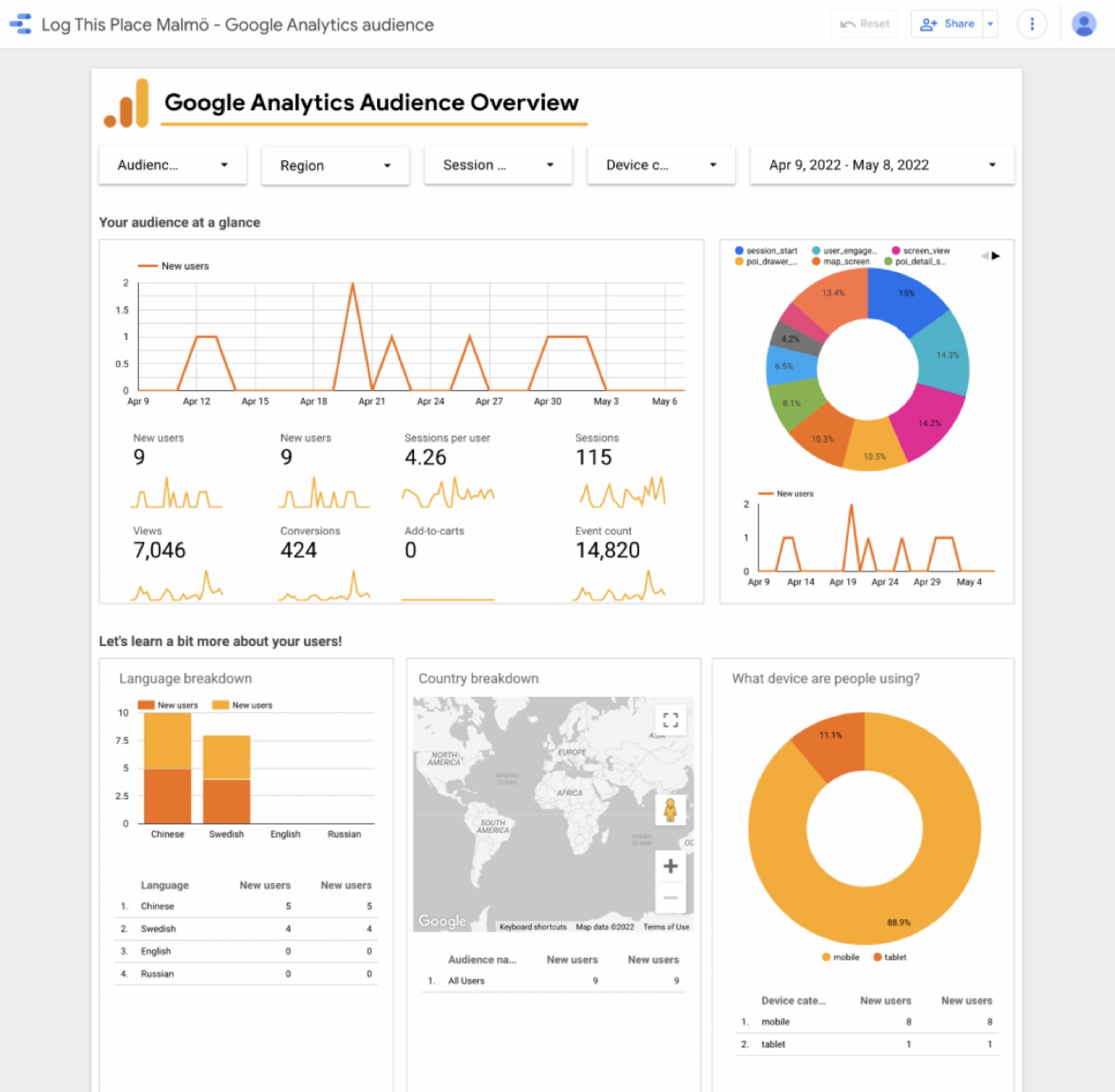Image resolution: width=1115 pixels, height=1092 pixels.
Task: Click the mobile legend entry of device chart
Action: coord(840,958)
